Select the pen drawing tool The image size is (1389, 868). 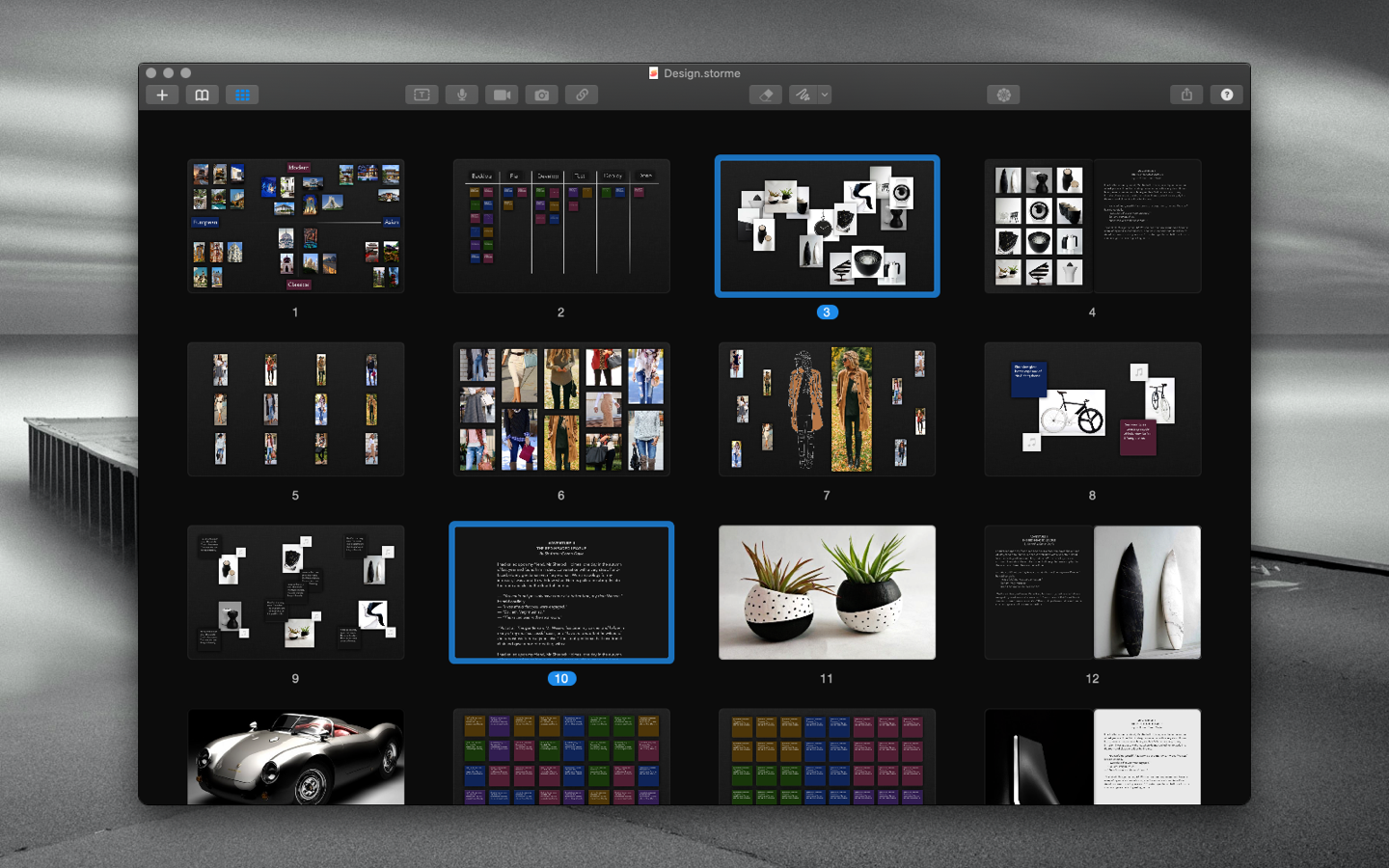803,95
